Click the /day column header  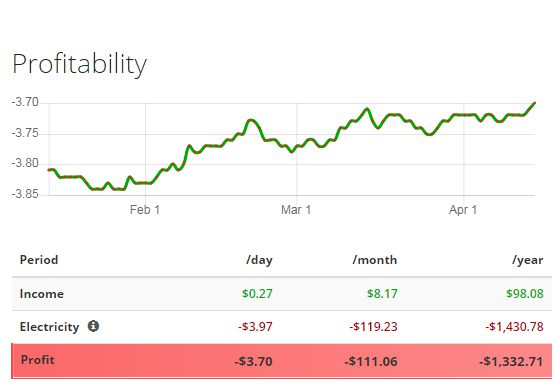pos(259,260)
